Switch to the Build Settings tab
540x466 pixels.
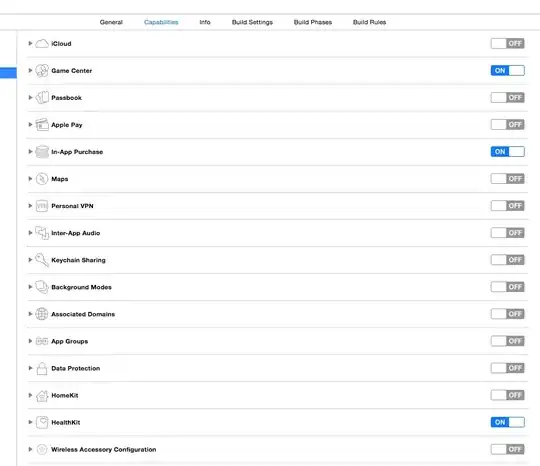252,22
